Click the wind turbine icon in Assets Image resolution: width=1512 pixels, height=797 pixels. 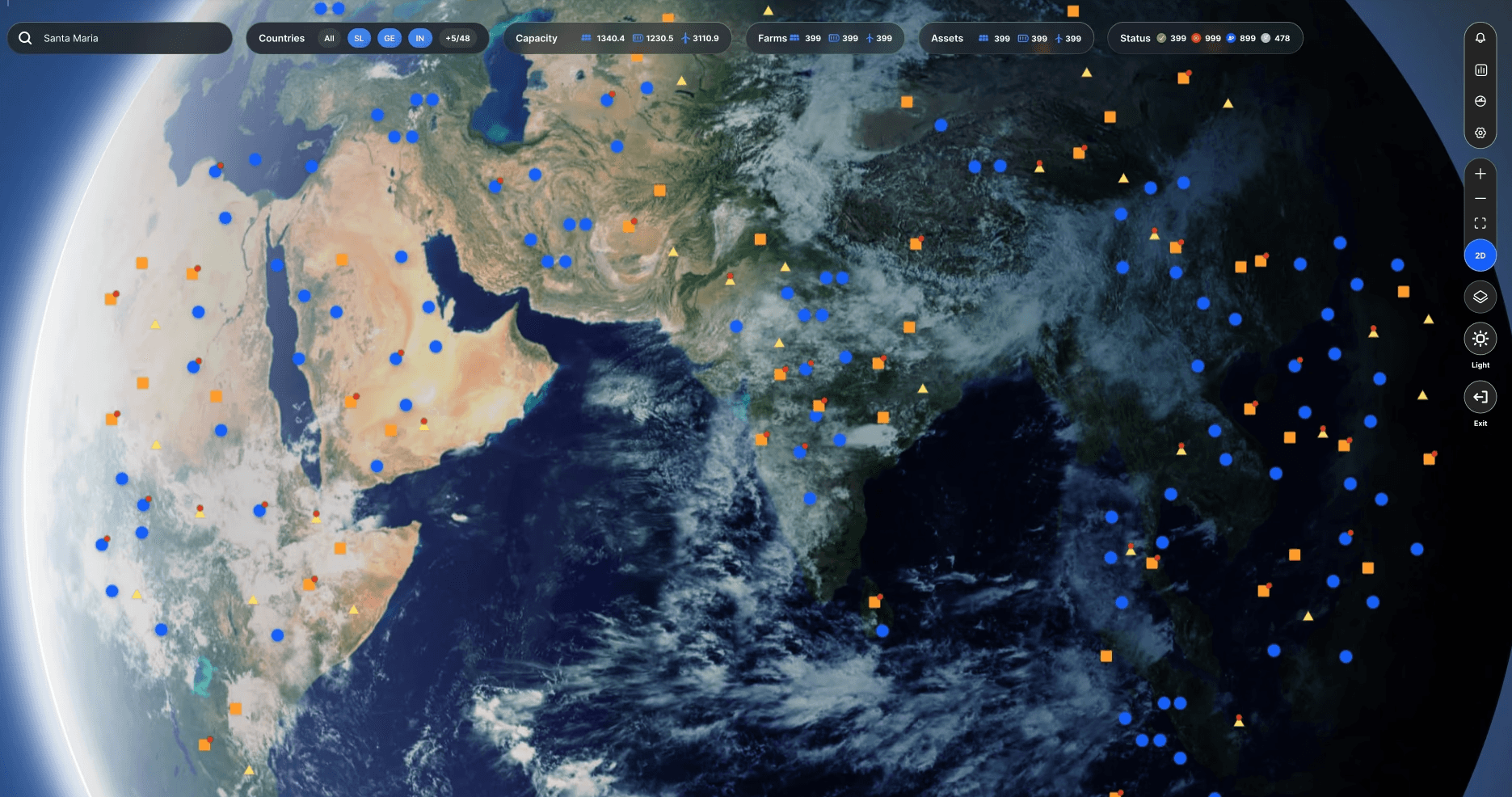(x=1059, y=38)
